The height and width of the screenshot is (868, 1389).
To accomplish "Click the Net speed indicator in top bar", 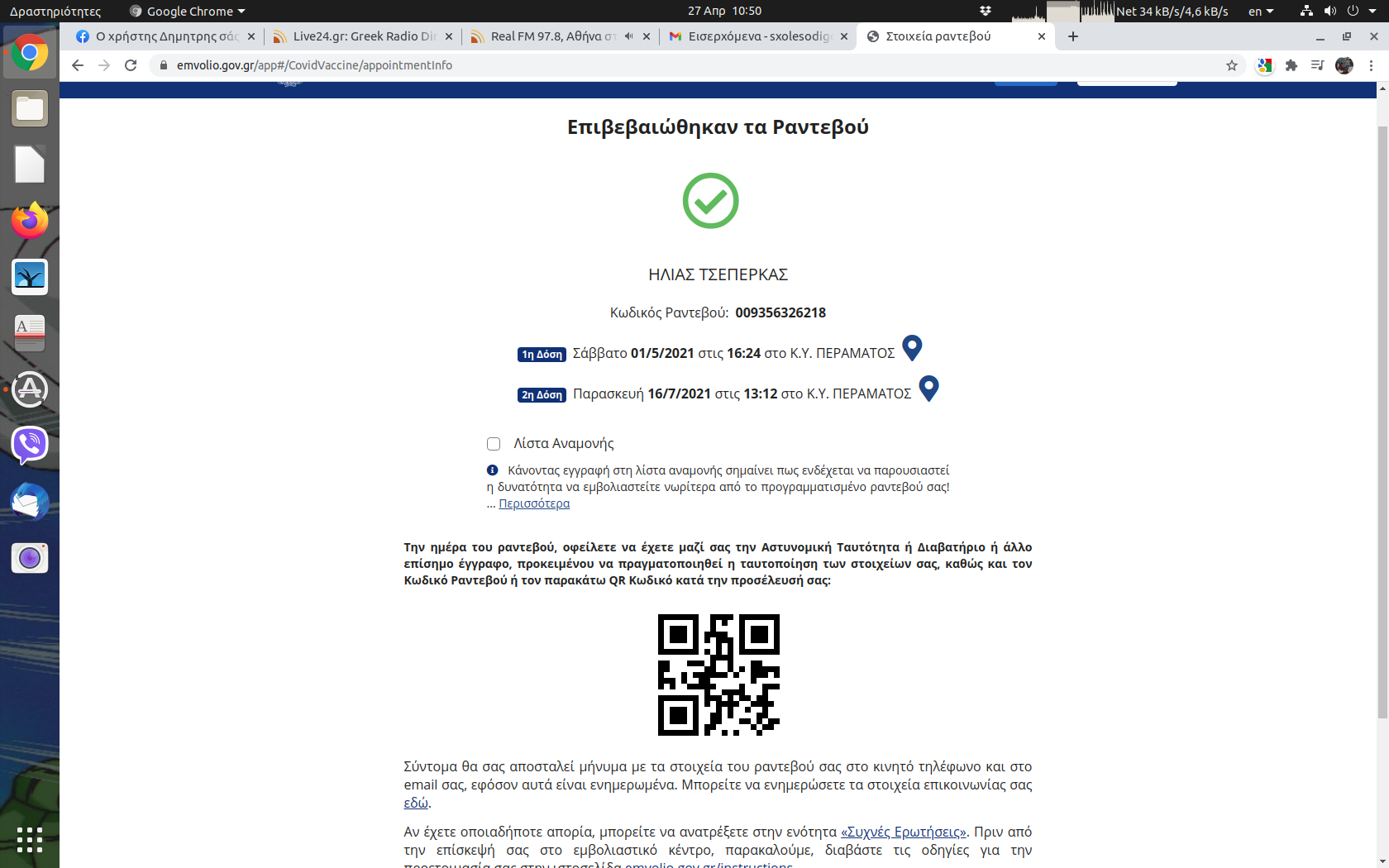I will (x=1172, y=11).
